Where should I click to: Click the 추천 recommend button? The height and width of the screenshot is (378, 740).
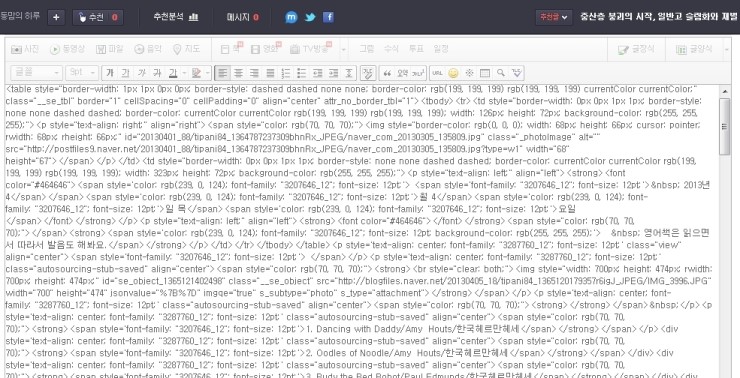pos(98,17)
